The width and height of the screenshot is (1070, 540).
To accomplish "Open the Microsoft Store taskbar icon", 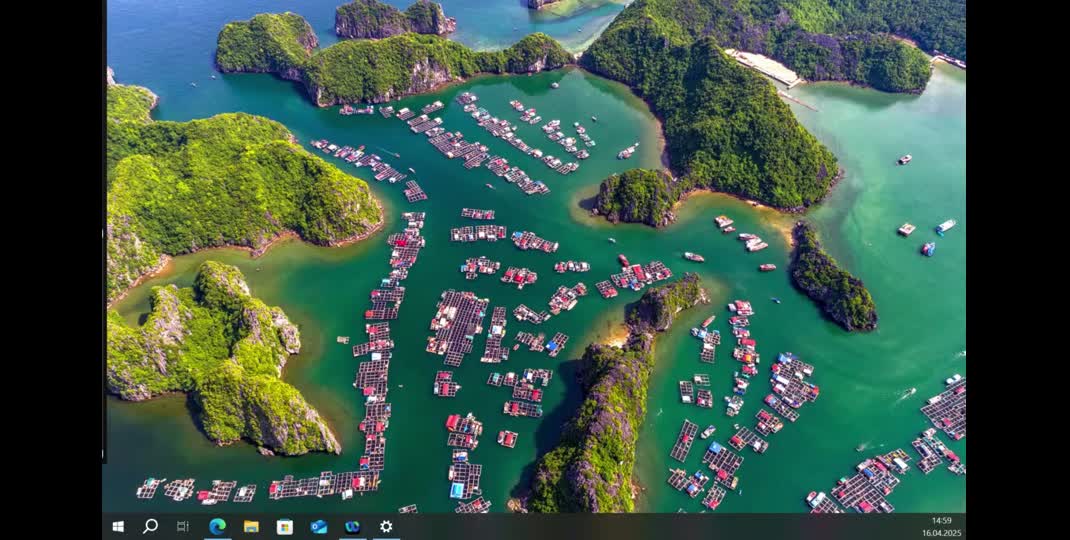I will (x=285, y=526).
